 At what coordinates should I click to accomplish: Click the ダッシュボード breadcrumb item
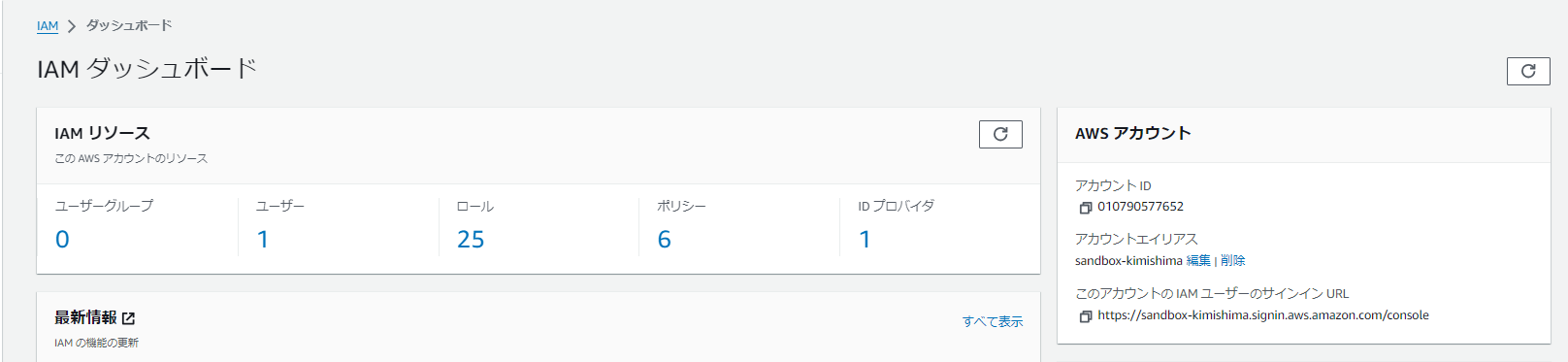tap(129, 25)
